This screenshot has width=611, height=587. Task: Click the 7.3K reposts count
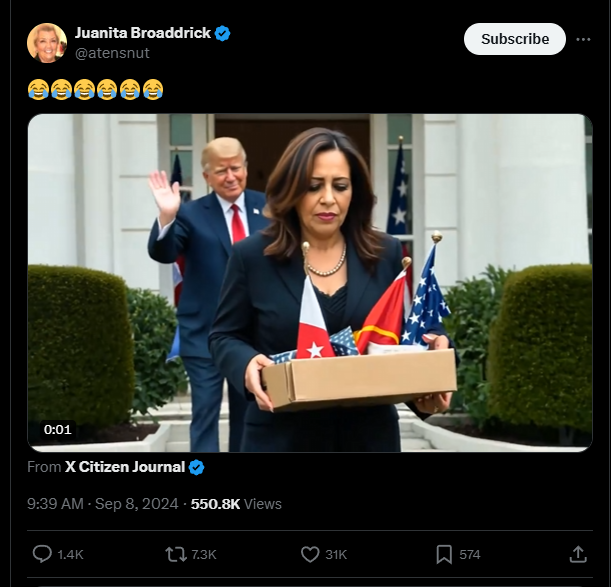pos(204,555)
